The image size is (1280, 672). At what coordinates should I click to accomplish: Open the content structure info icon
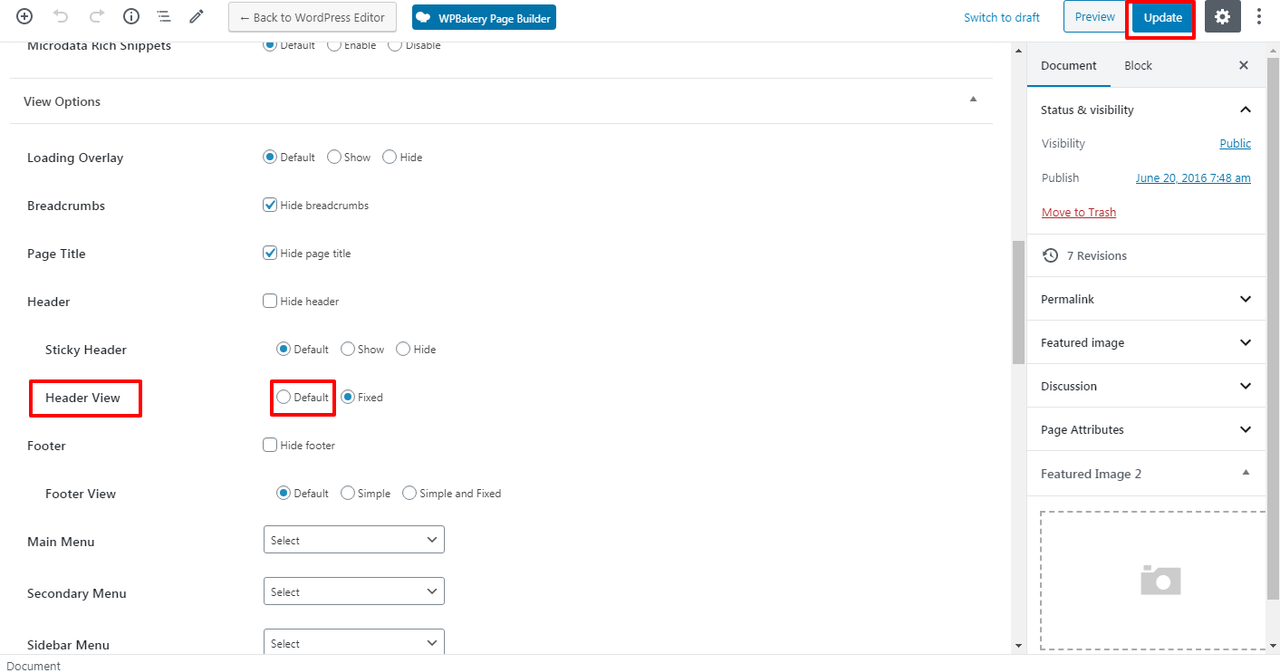(x=131, y=17)
